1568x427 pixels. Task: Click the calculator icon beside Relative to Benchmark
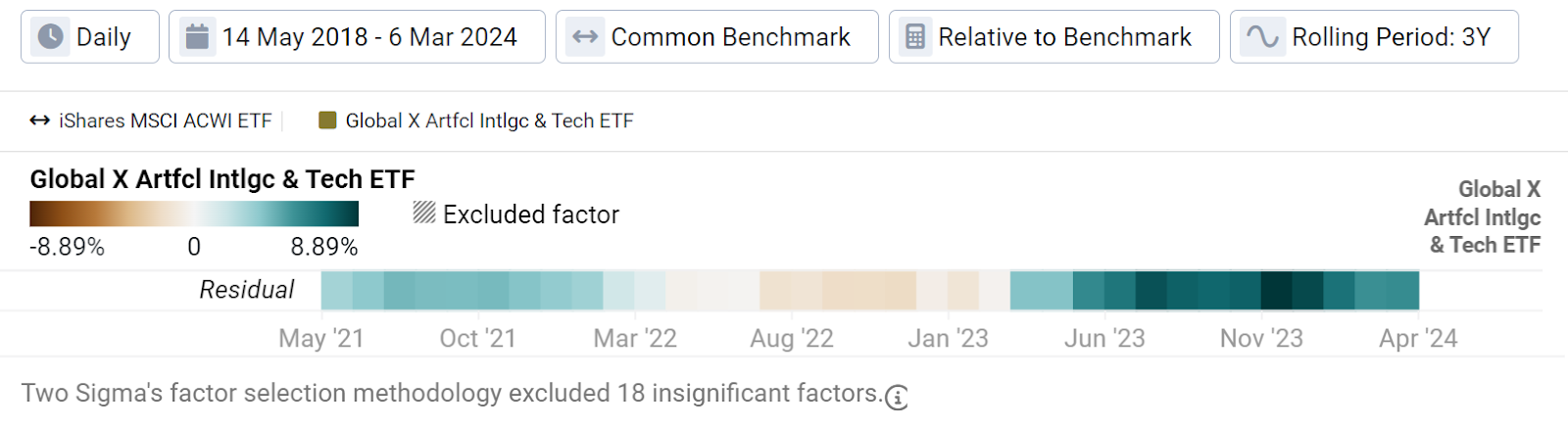tap(915, 37)
